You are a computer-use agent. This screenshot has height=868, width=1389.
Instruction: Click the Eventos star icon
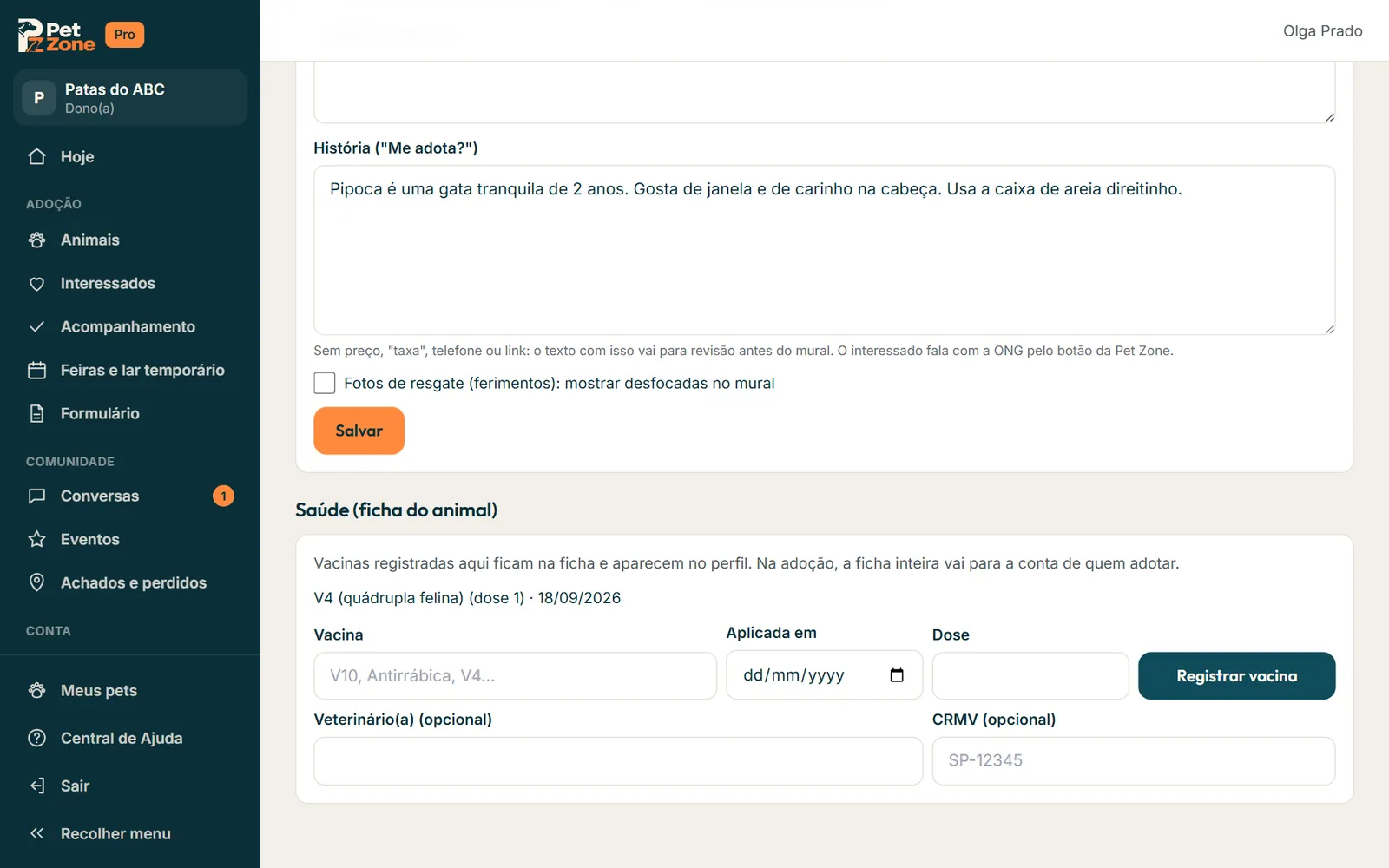click(36, 539)
